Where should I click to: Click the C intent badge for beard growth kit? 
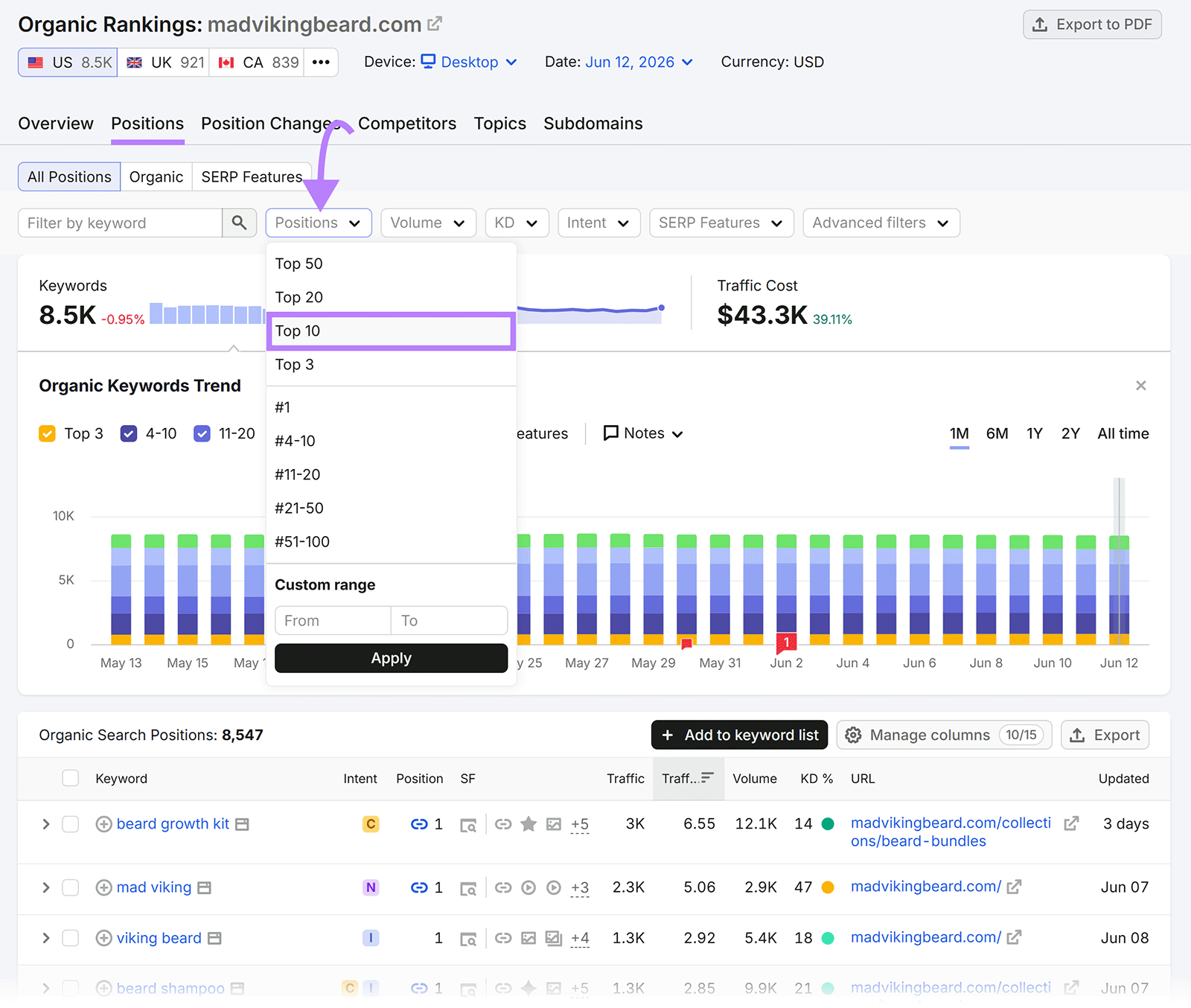pyautogui.click(x=371, y=824)
